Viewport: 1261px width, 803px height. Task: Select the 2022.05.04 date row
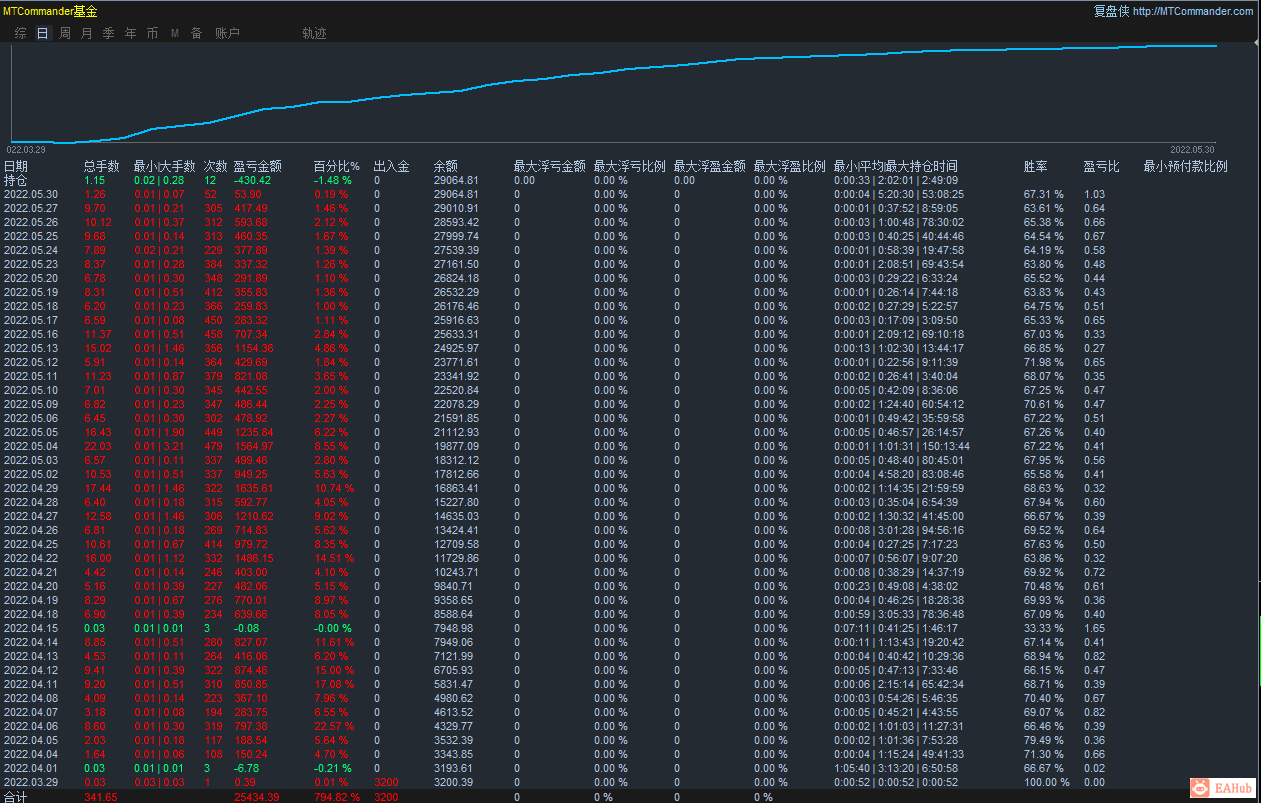coord(31,446)
